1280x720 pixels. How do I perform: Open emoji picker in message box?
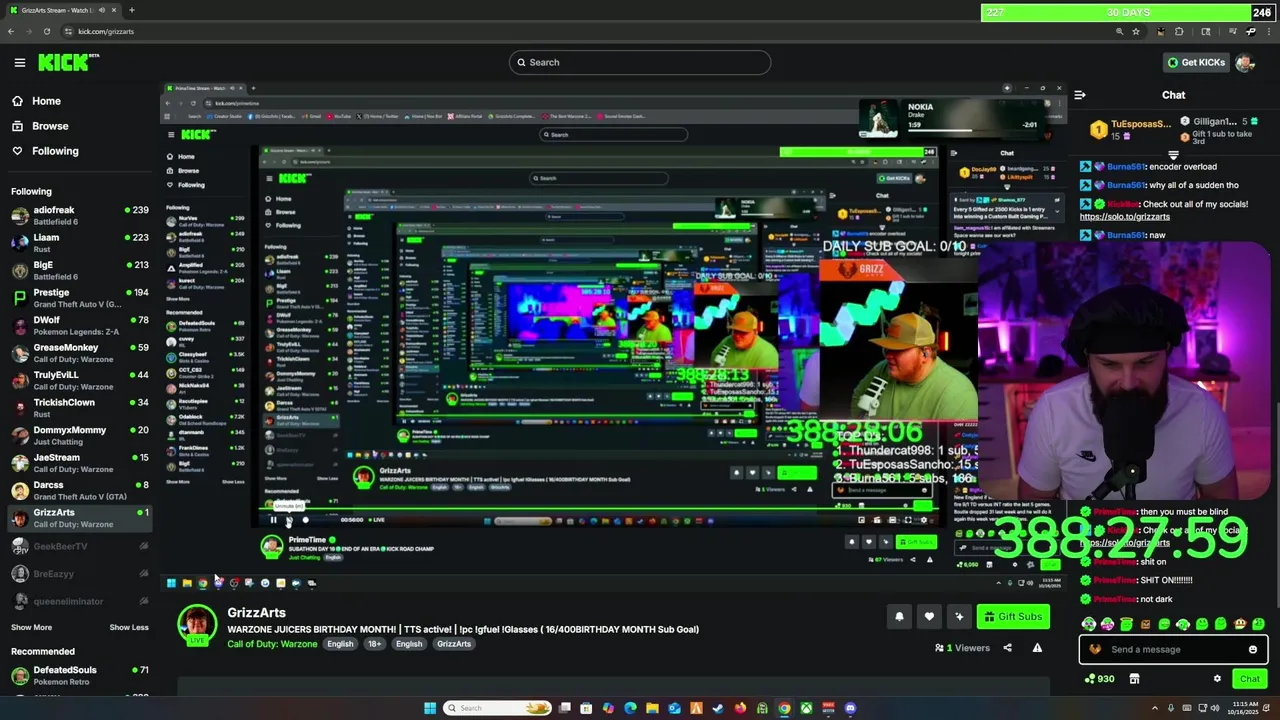(1253, 650)
